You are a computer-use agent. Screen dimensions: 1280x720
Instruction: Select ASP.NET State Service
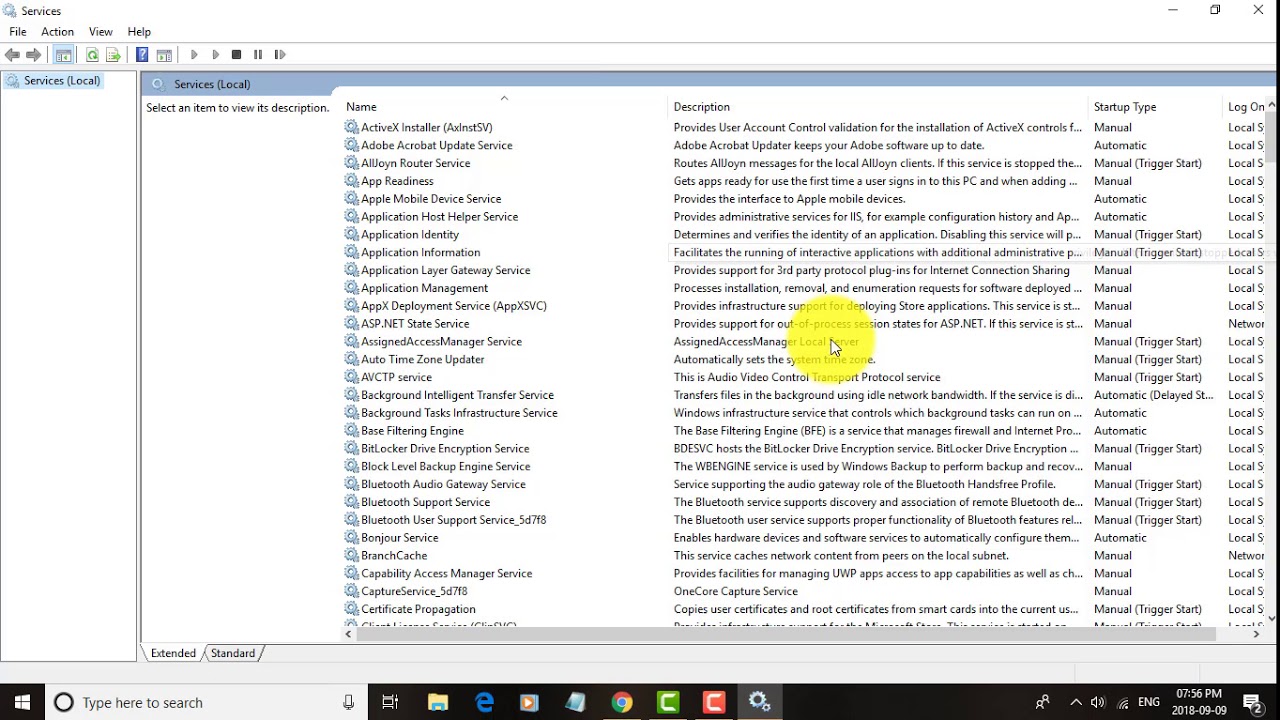[415, 324]
